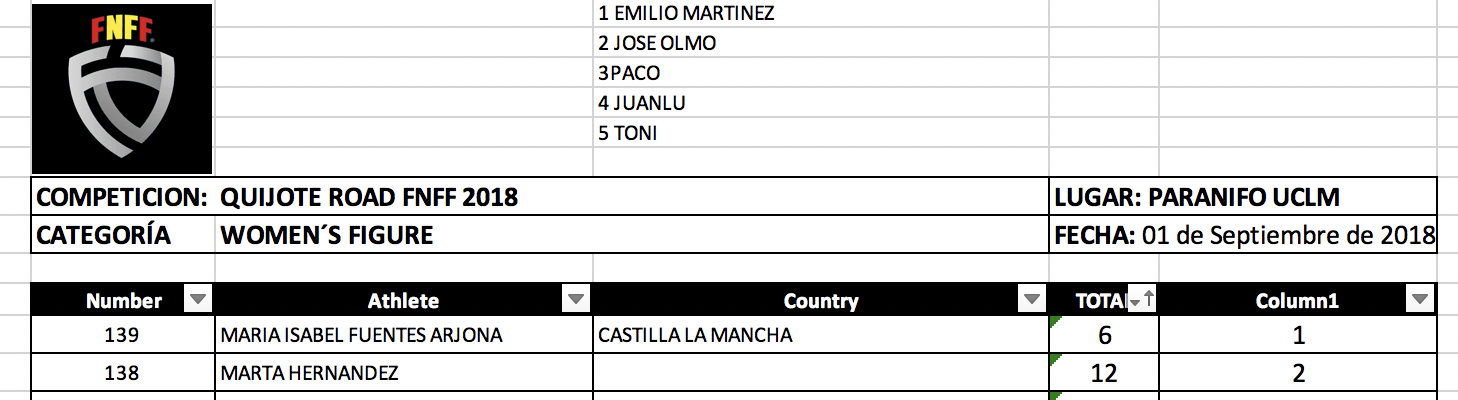
Task: Select the WOMEN´S FIGURE category cell
Action: (327, 236)
